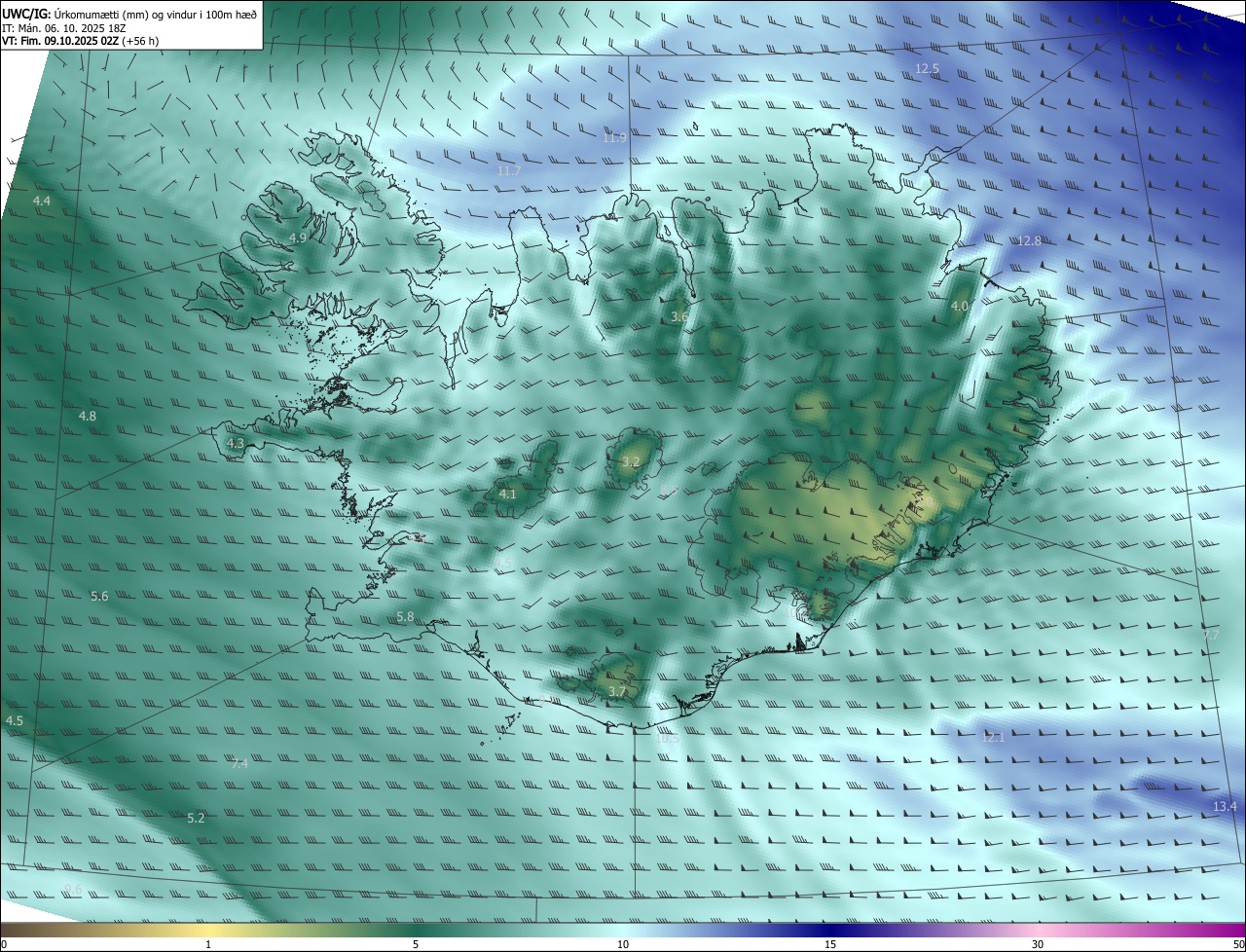Click the dark navy segment of the color scale
The height and width of the screenshot is (952, 1246).
point(830,930)
